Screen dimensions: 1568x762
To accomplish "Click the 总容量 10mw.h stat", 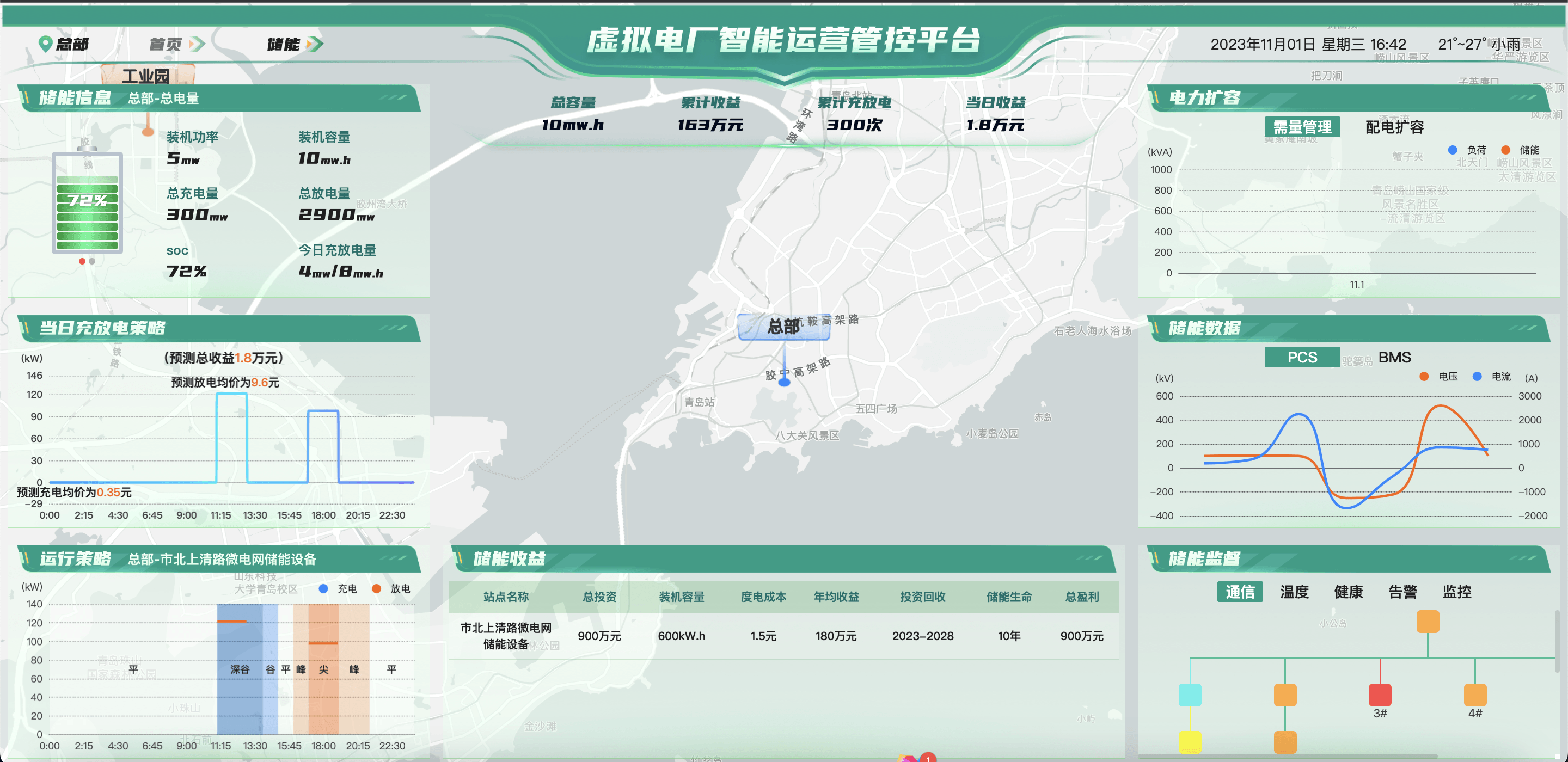I will click(572, 114).
